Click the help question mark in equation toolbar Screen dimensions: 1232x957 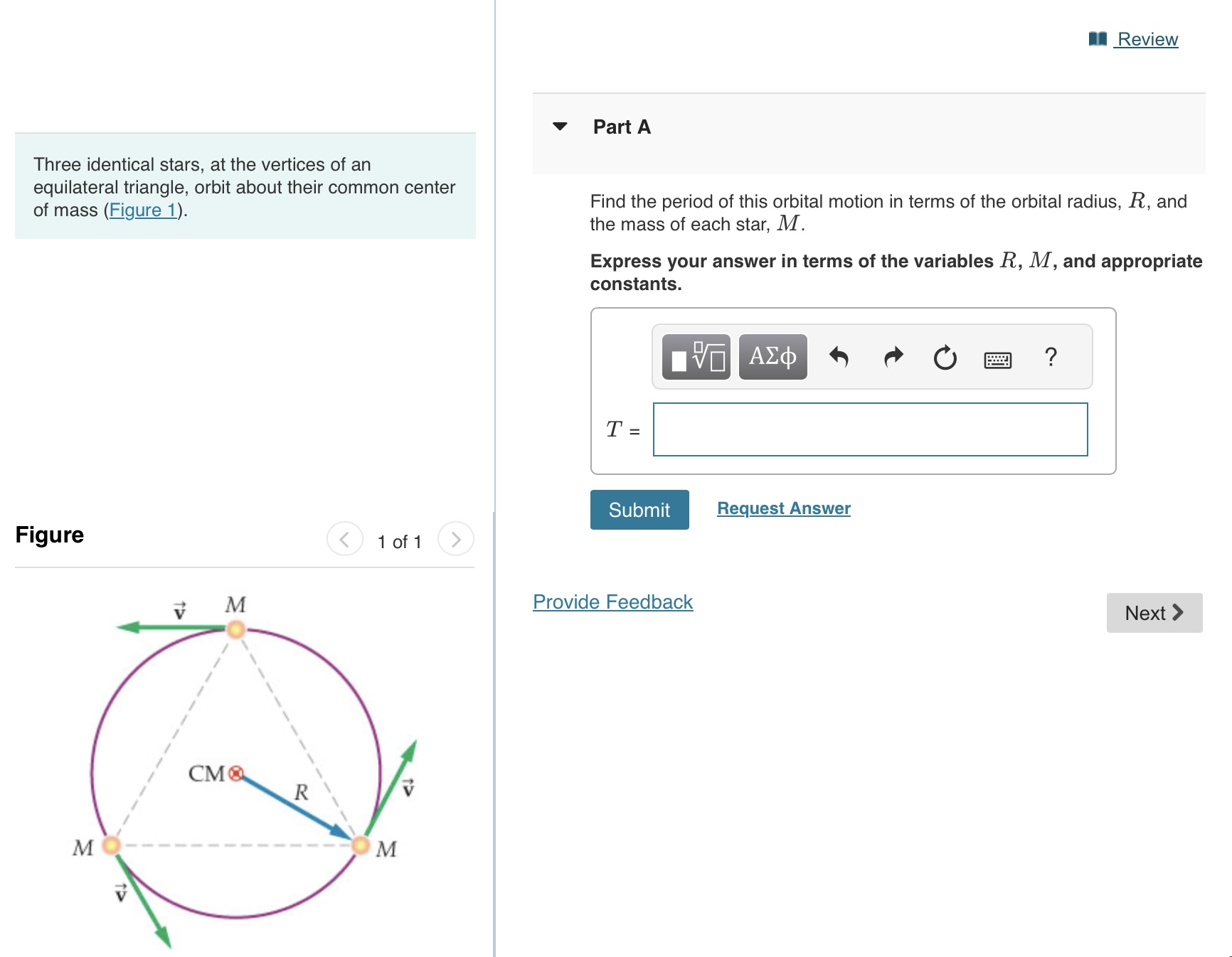pos(1051,358)
